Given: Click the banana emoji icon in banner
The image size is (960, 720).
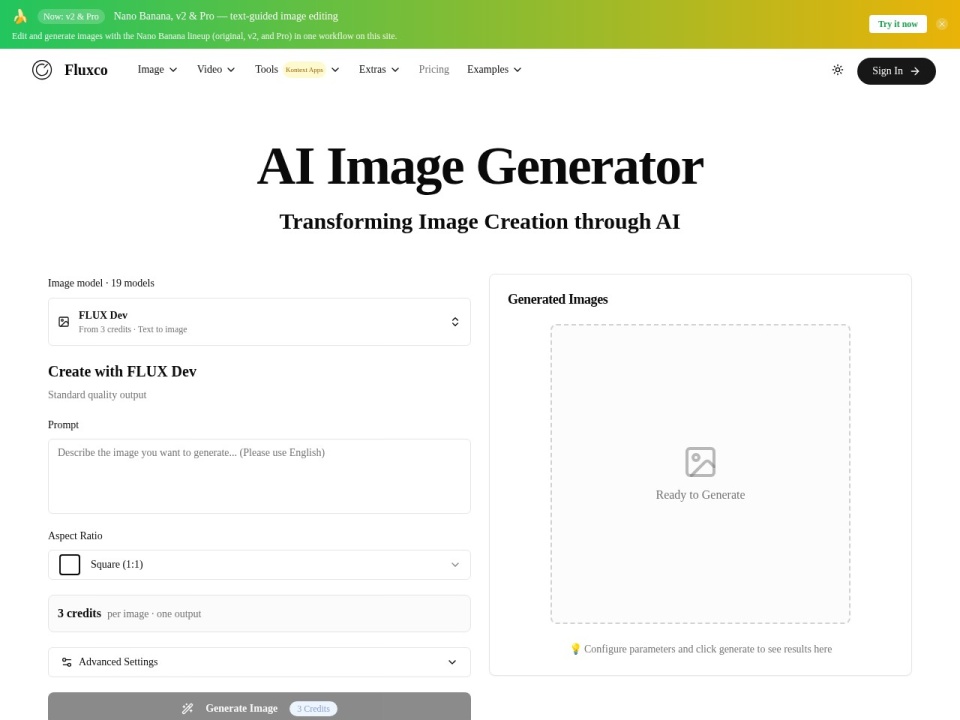Looking at the screenshot, I should pyautogui.click(x=20, y=17).
